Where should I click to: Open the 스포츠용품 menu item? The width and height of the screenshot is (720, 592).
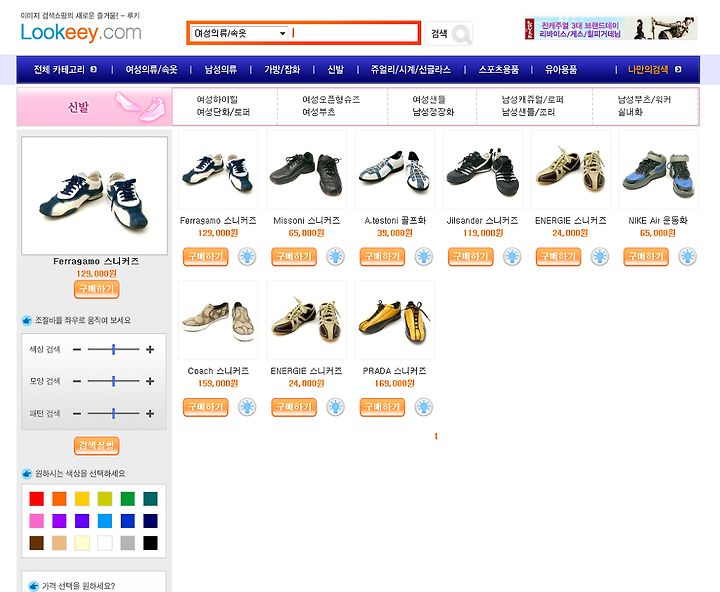click(x=499, y=69)
